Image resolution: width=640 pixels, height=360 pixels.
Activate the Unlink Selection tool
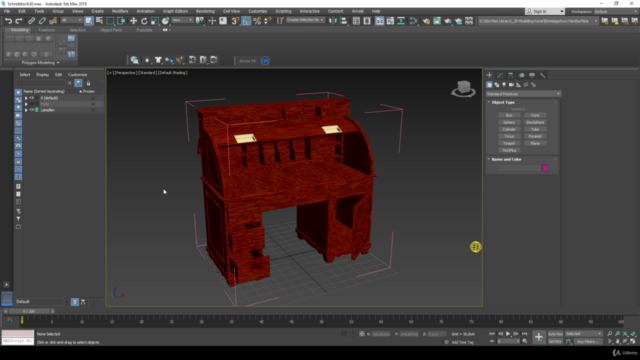42,21
